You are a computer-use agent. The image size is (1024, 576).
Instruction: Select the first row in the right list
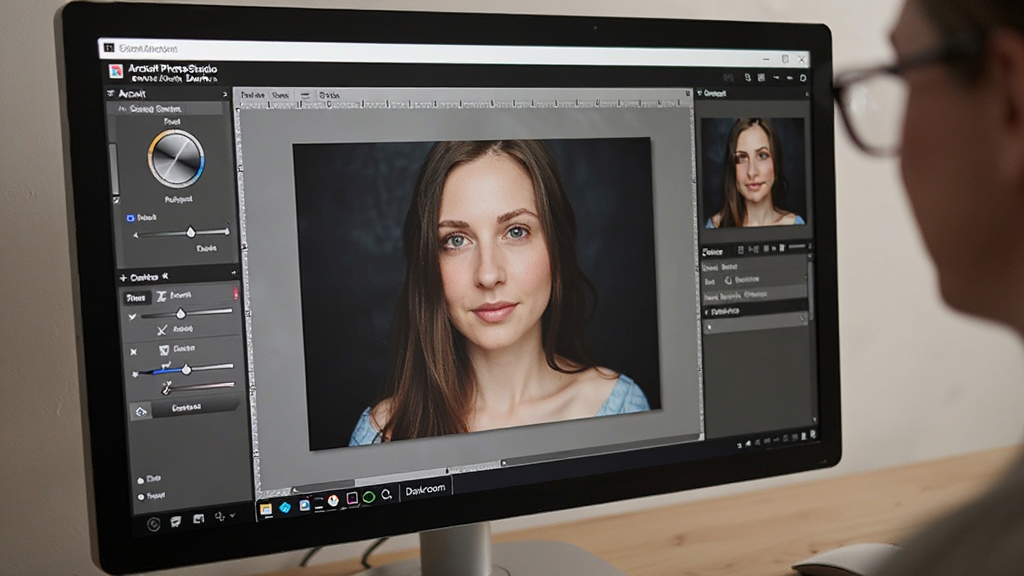[x=754, y=266]
